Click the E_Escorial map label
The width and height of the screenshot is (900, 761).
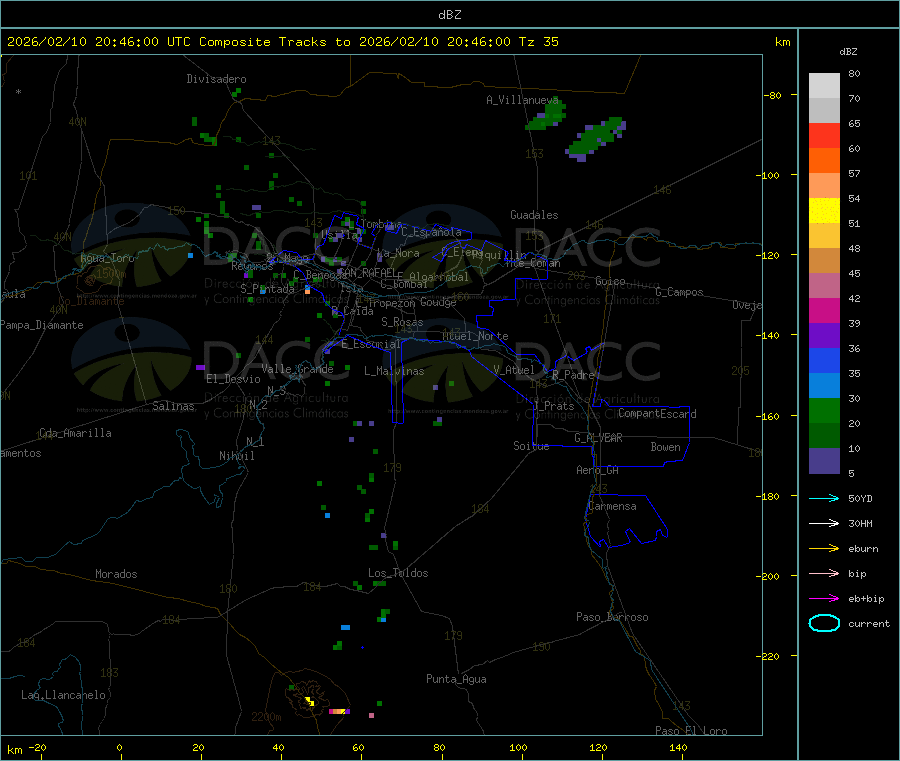371,344
